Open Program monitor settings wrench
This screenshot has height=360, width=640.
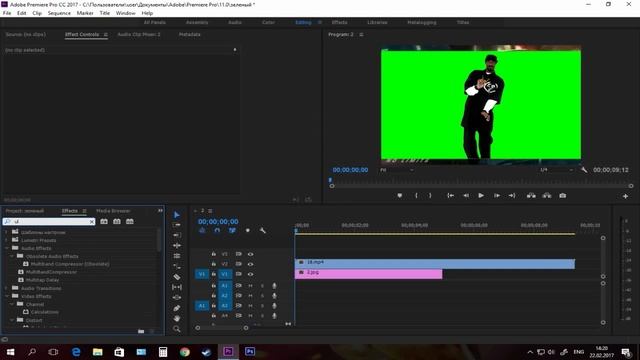coord(584,170)
